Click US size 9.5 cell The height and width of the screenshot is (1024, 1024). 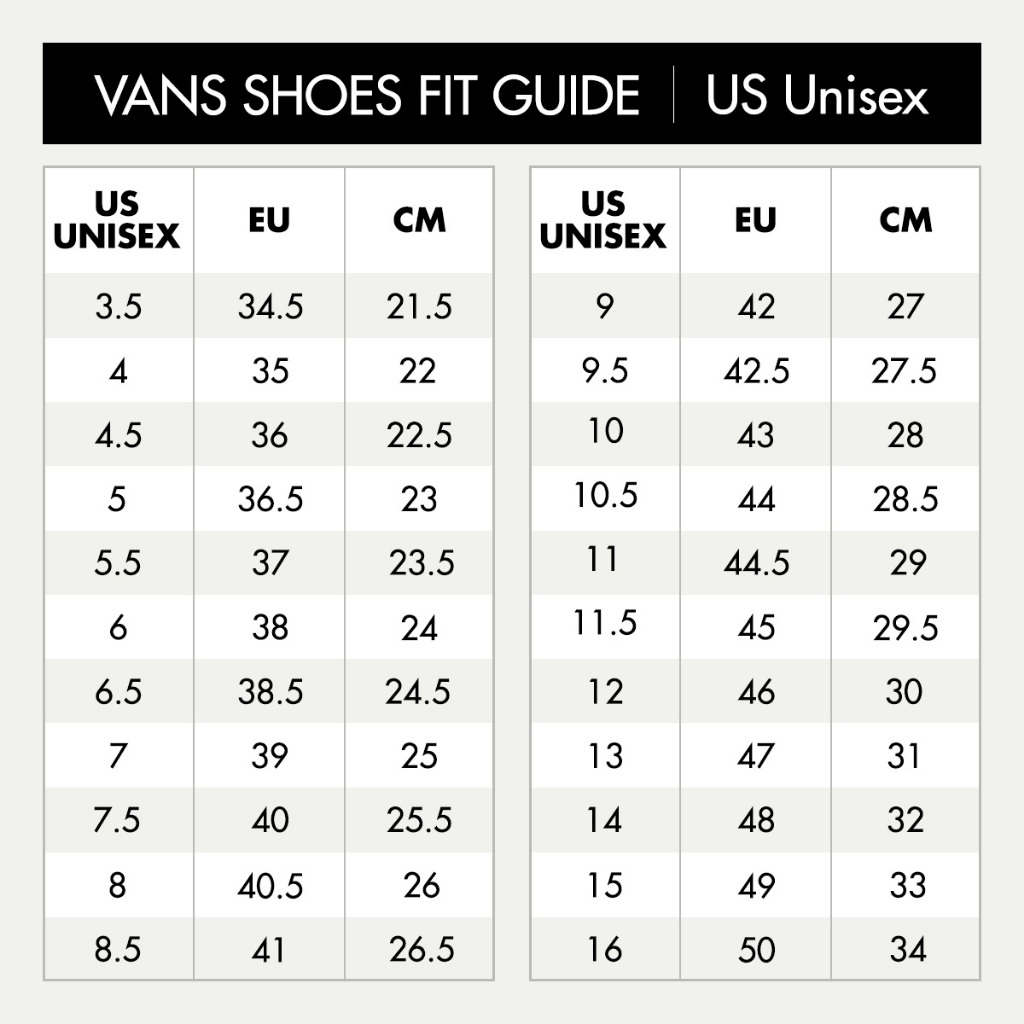click(604, 371)
